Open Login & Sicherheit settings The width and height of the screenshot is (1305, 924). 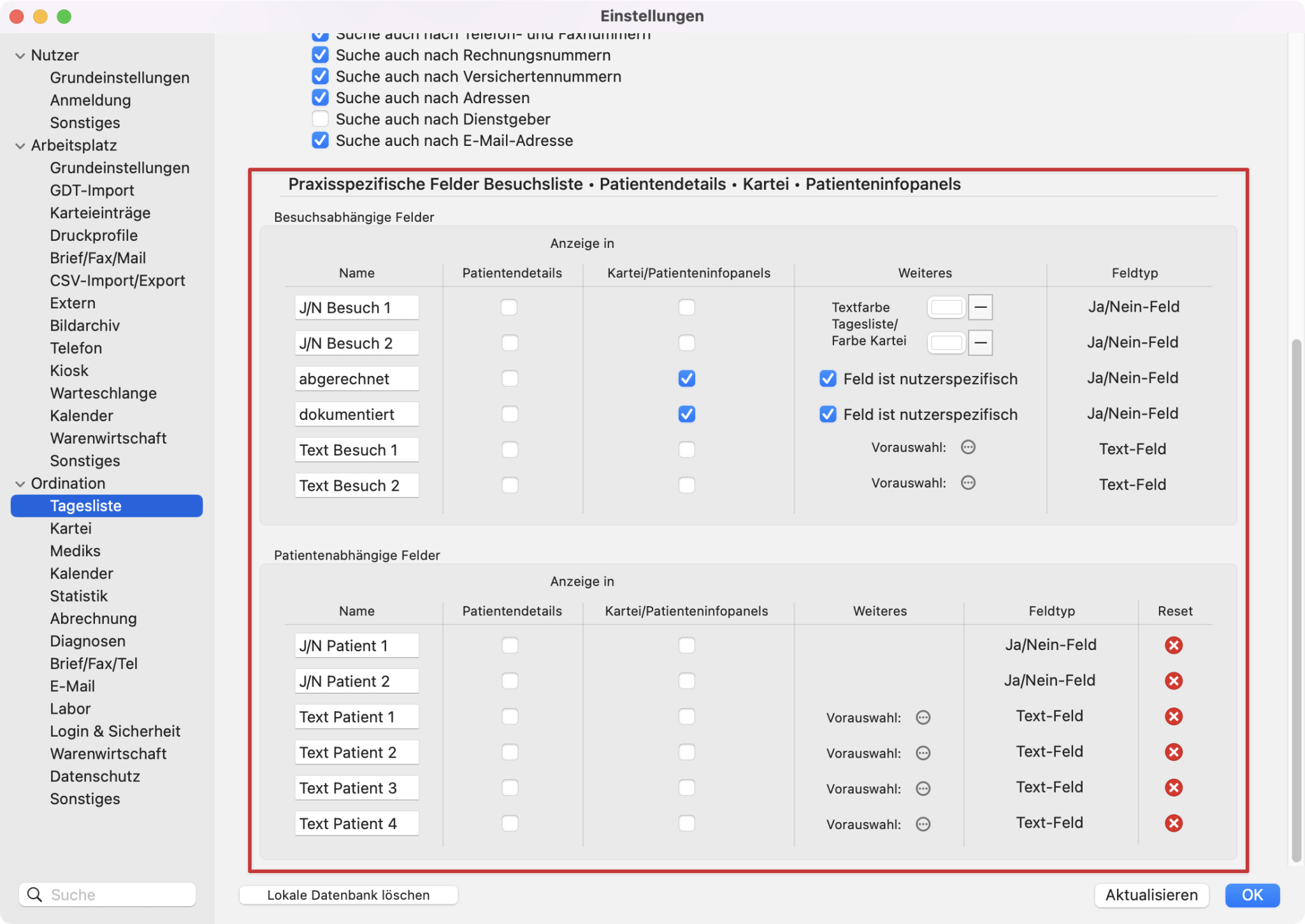(x=115, y=731)
